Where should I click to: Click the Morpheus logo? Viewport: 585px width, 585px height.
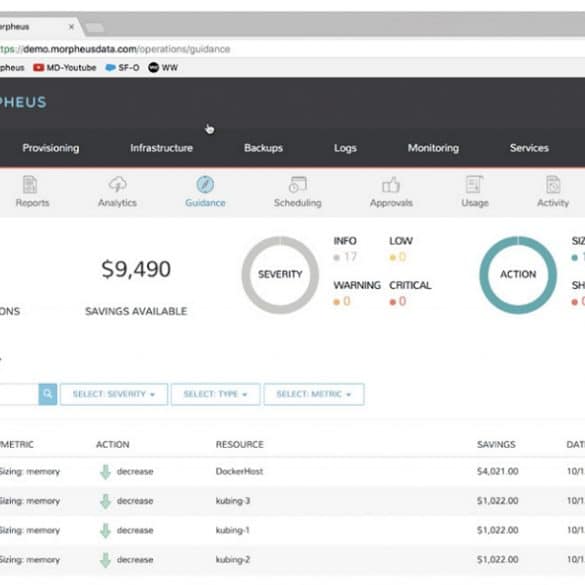click(23, 102)
